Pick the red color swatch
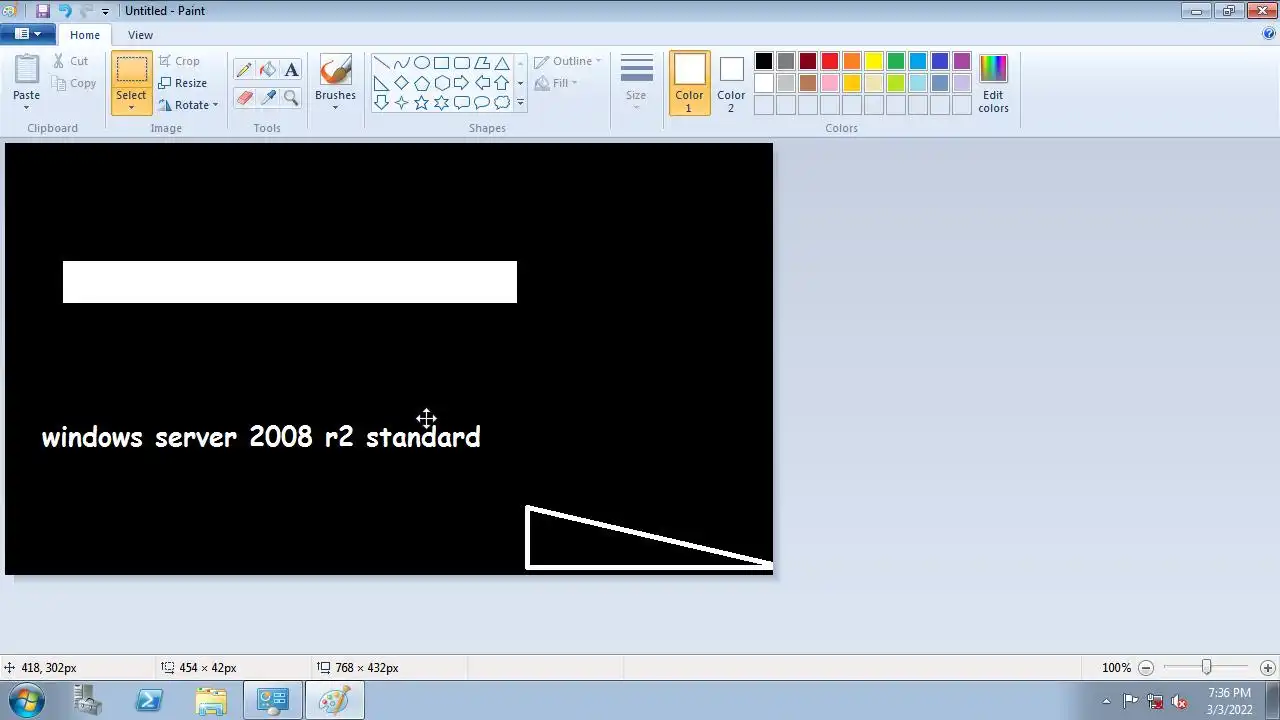Screen dimensions: 1280x720 click(x=830, y=62)
